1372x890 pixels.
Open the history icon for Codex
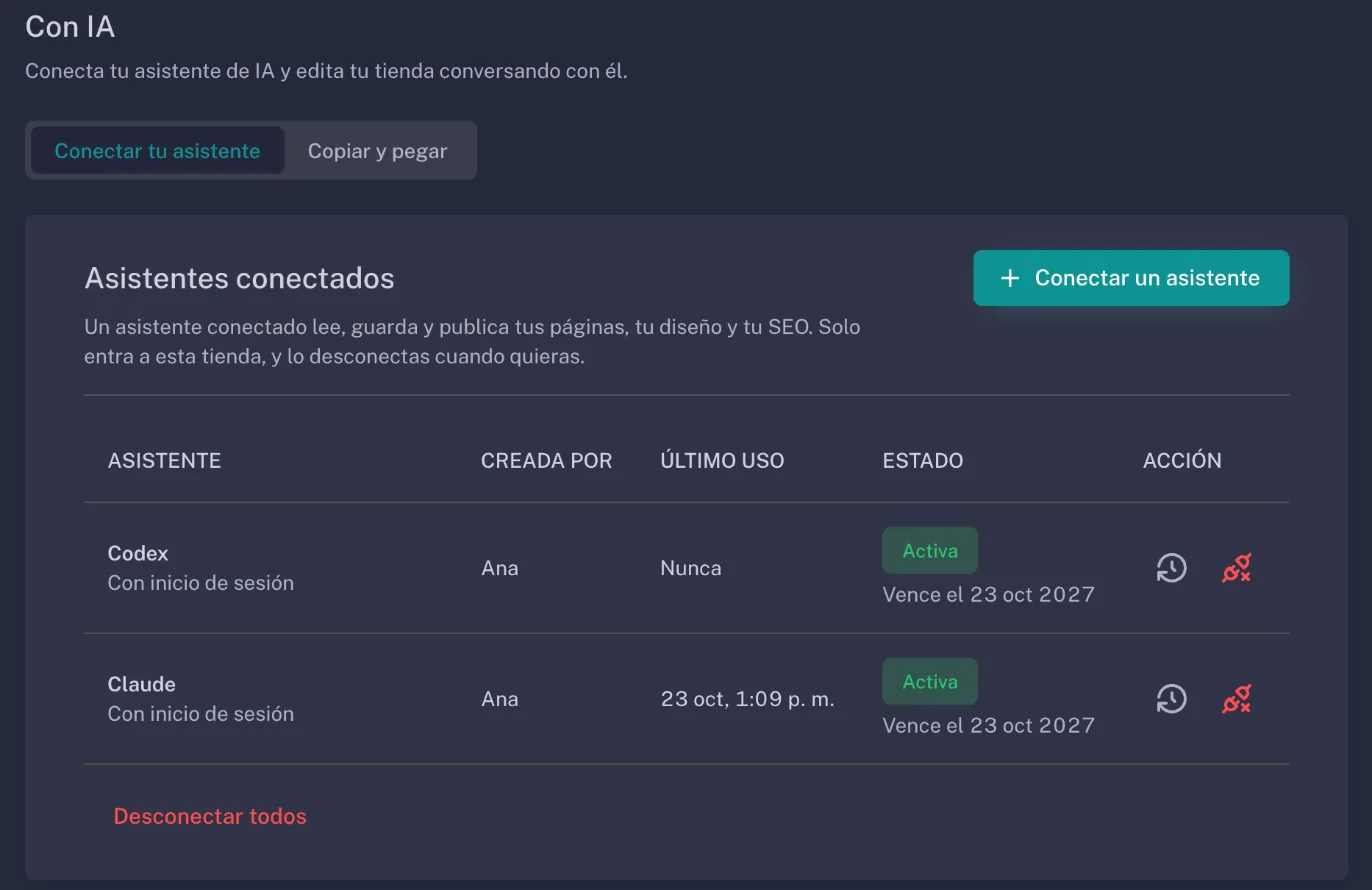click(x=1171, y=568)
